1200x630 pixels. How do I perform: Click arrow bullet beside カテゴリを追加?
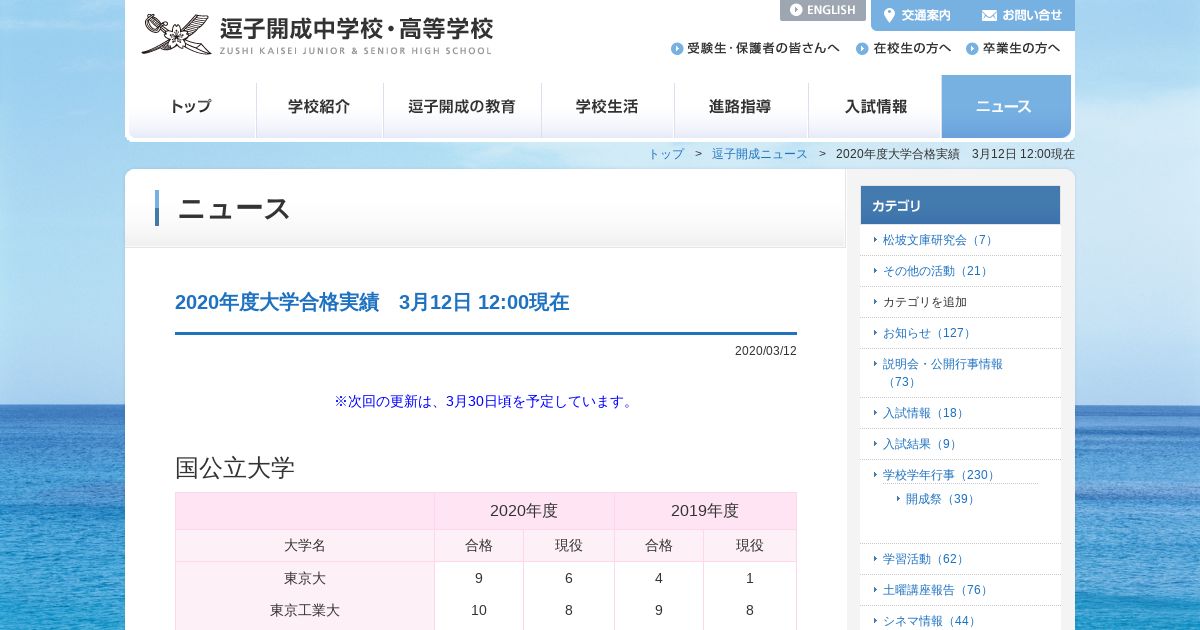point(875,302)
